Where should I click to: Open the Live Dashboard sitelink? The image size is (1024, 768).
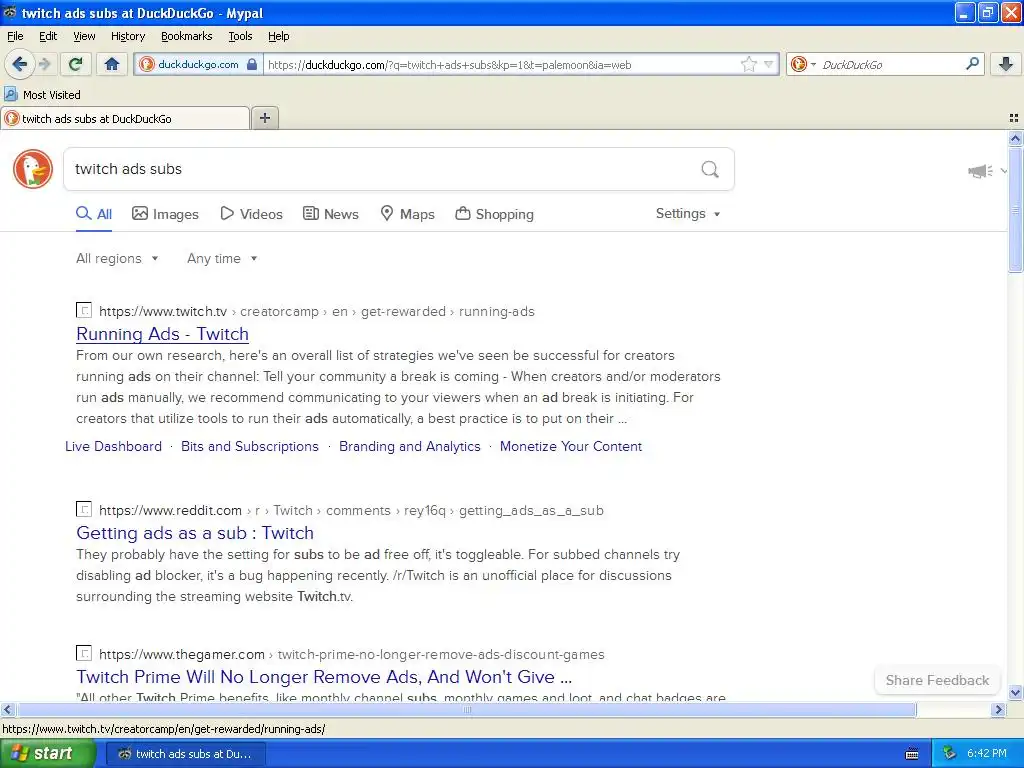(x=113, y=447)
